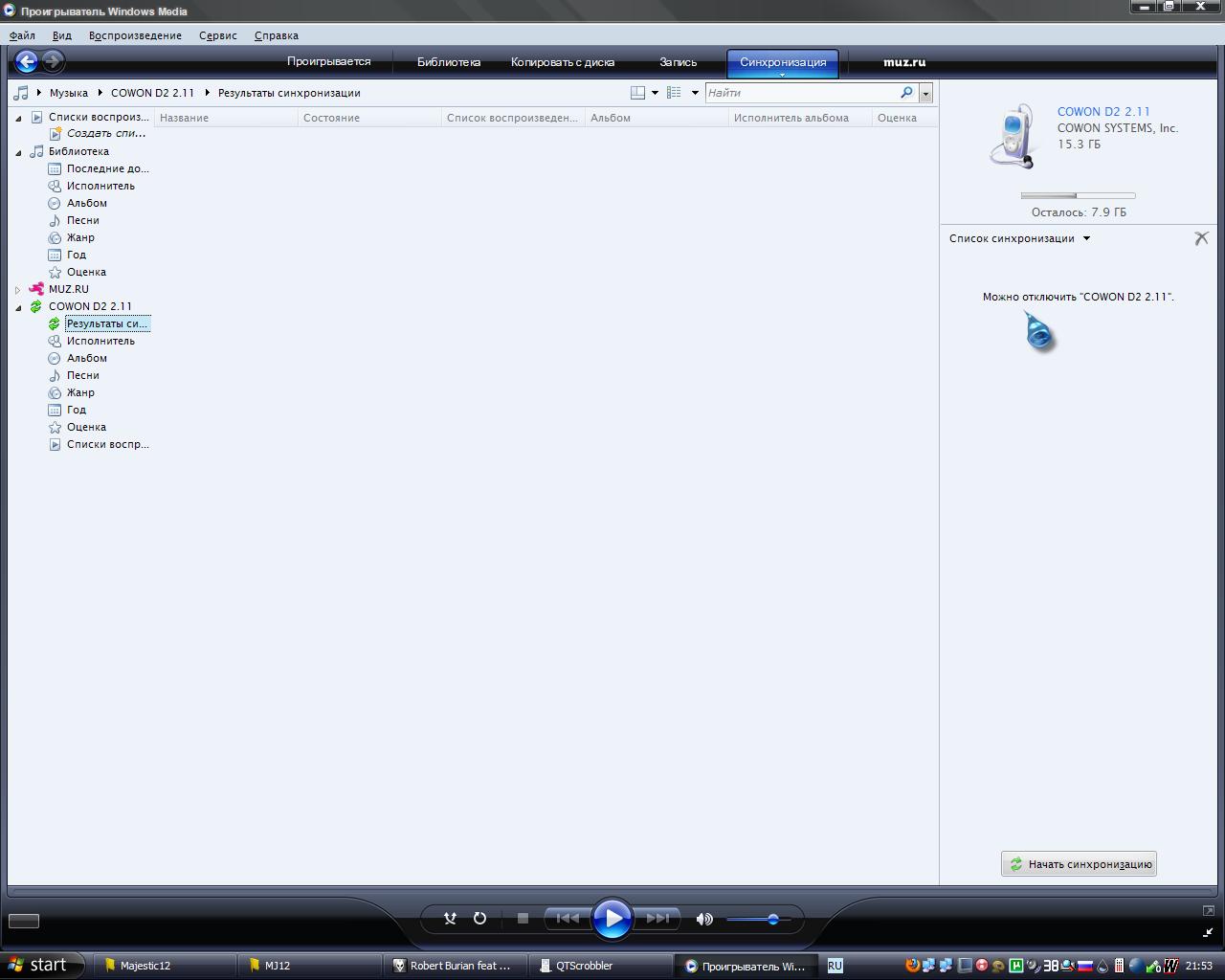Click the layout options icon
This screenshot has height=980, width=1225.
point(637,93)
